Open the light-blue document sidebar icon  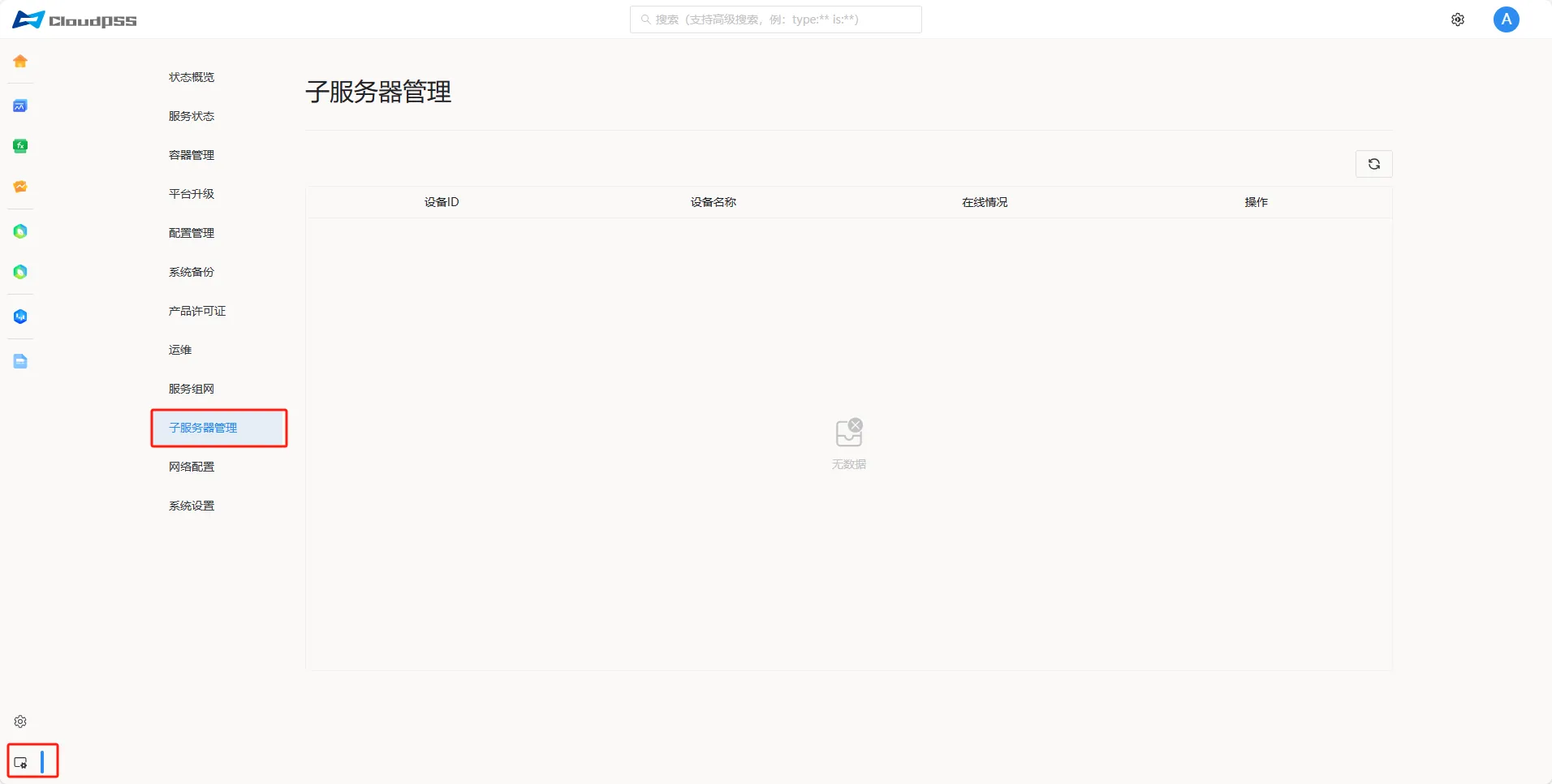pyautogui.click(x=20, y=361)
